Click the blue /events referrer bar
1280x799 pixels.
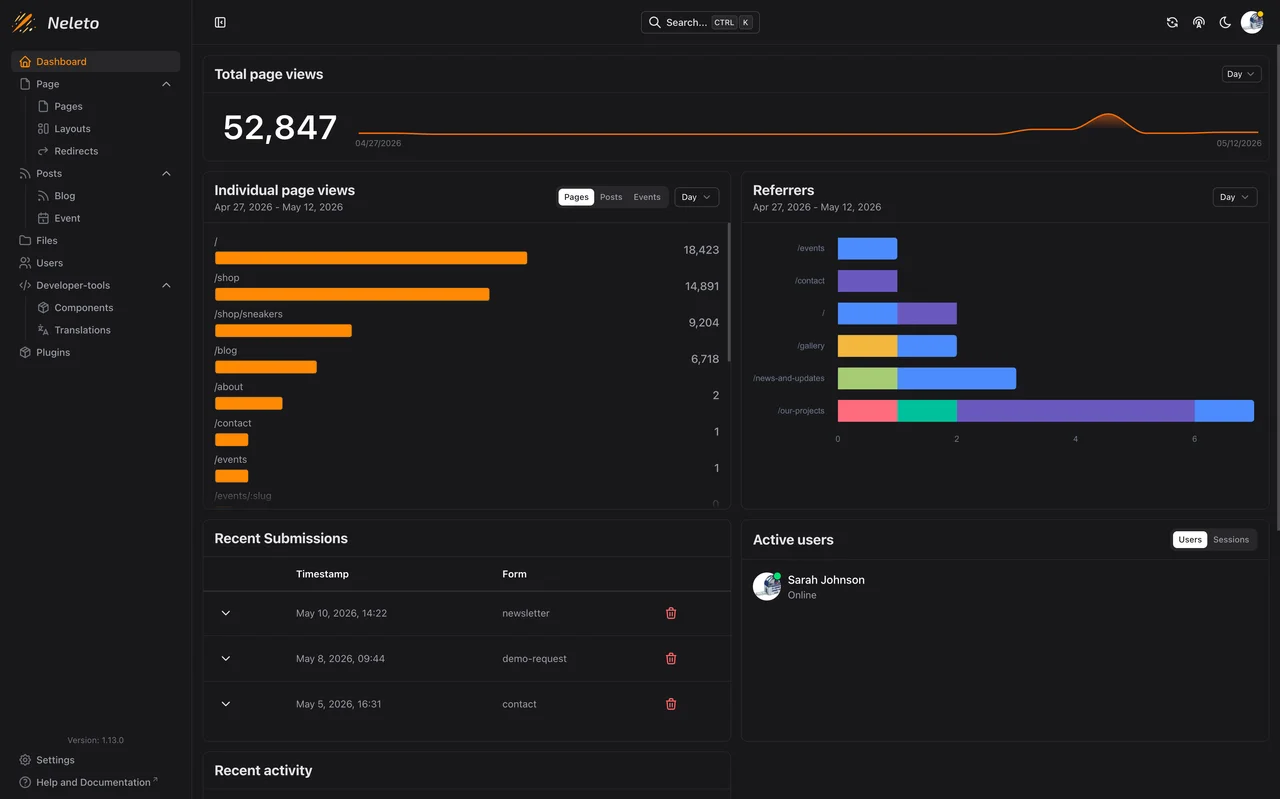[x=867, y=248]
